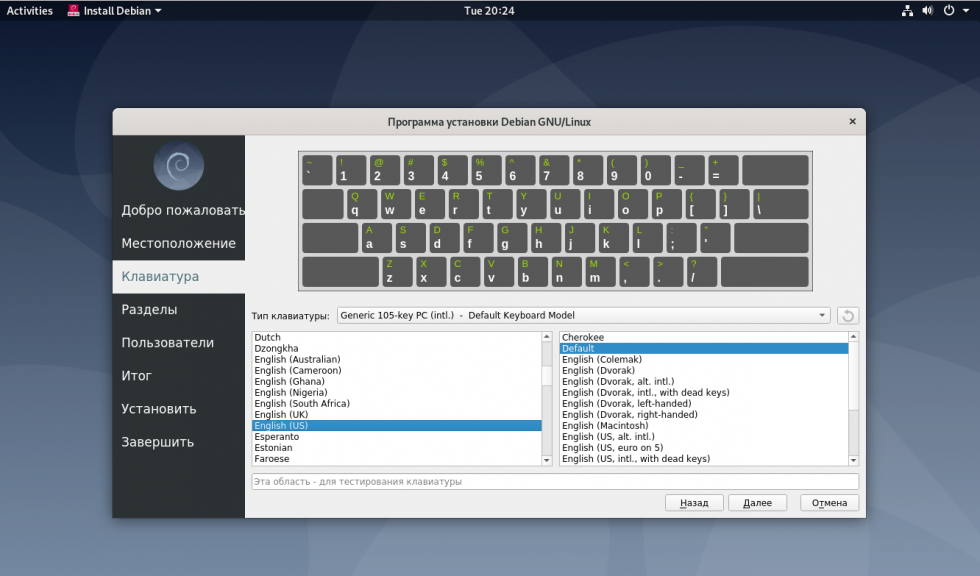Click the volume speaker icon in top bar
The image size is (980, 576).
click(927, 11)
